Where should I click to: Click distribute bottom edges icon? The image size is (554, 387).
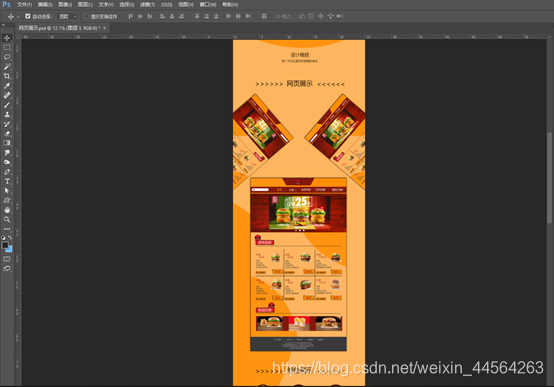pos(216,16)
